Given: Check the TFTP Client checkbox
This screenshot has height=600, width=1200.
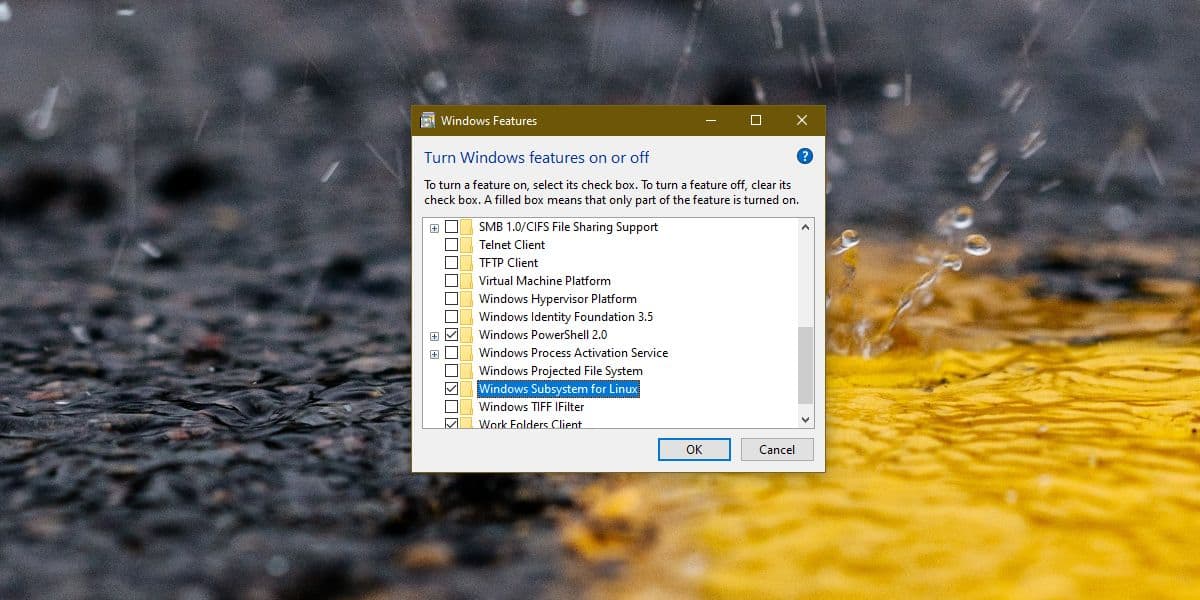Looking at the screenshot, I should point(451,263).
